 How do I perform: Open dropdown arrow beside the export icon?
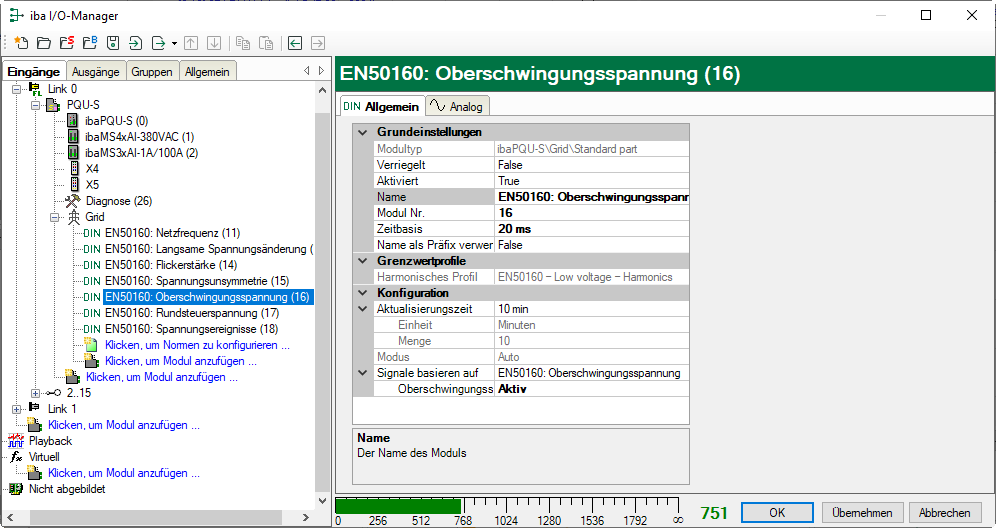pyautogui.click(x=175, y=44)
